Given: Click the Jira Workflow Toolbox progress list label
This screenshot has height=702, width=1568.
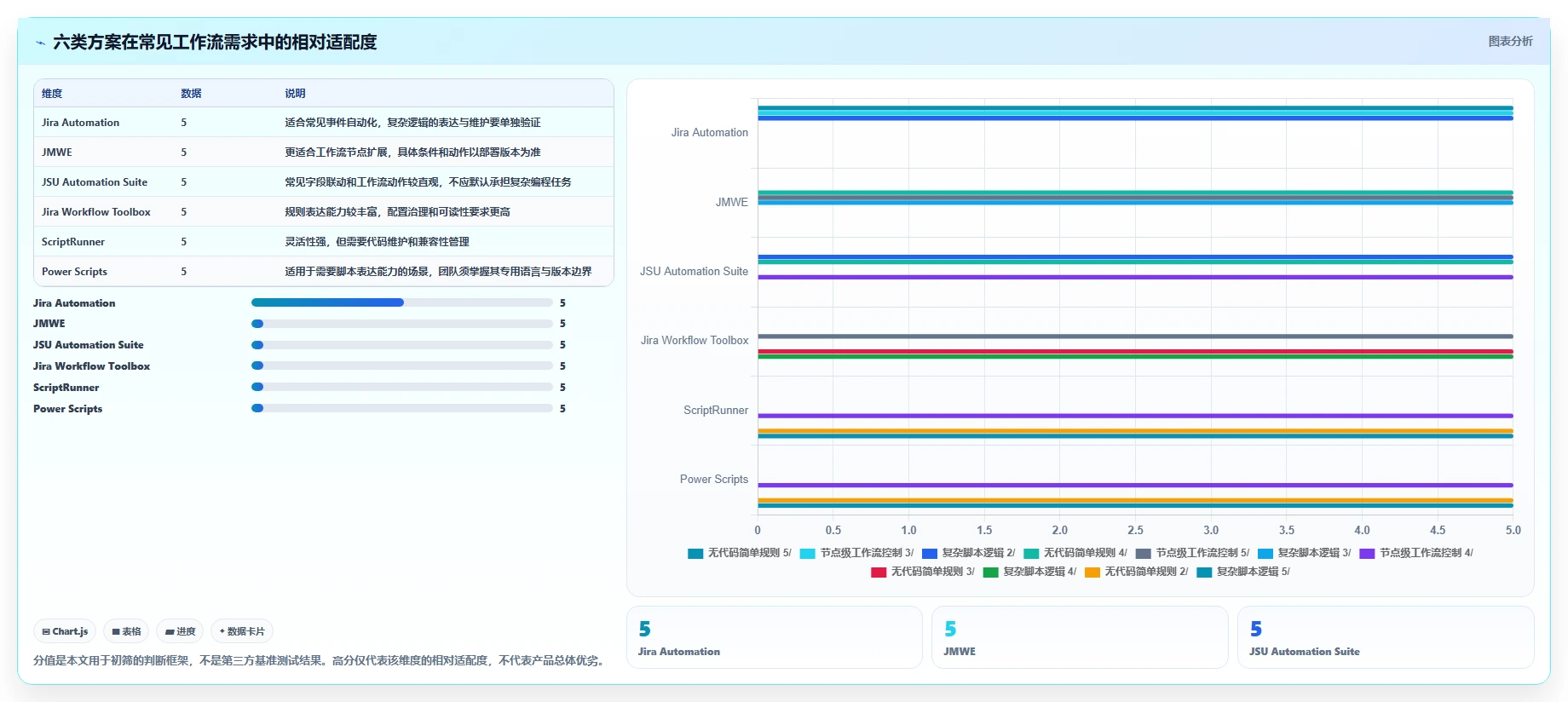Looking at the screenshot, I should (x=91, y=366).
